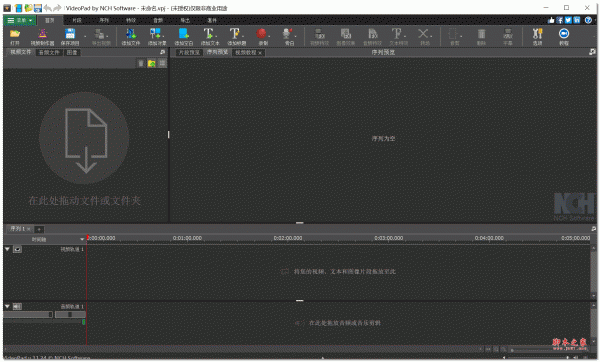The width and height of the screenshot is (600, 362).
Task: Open the Add Objects dropdown arrow
Action: click(x=164, y=36)
